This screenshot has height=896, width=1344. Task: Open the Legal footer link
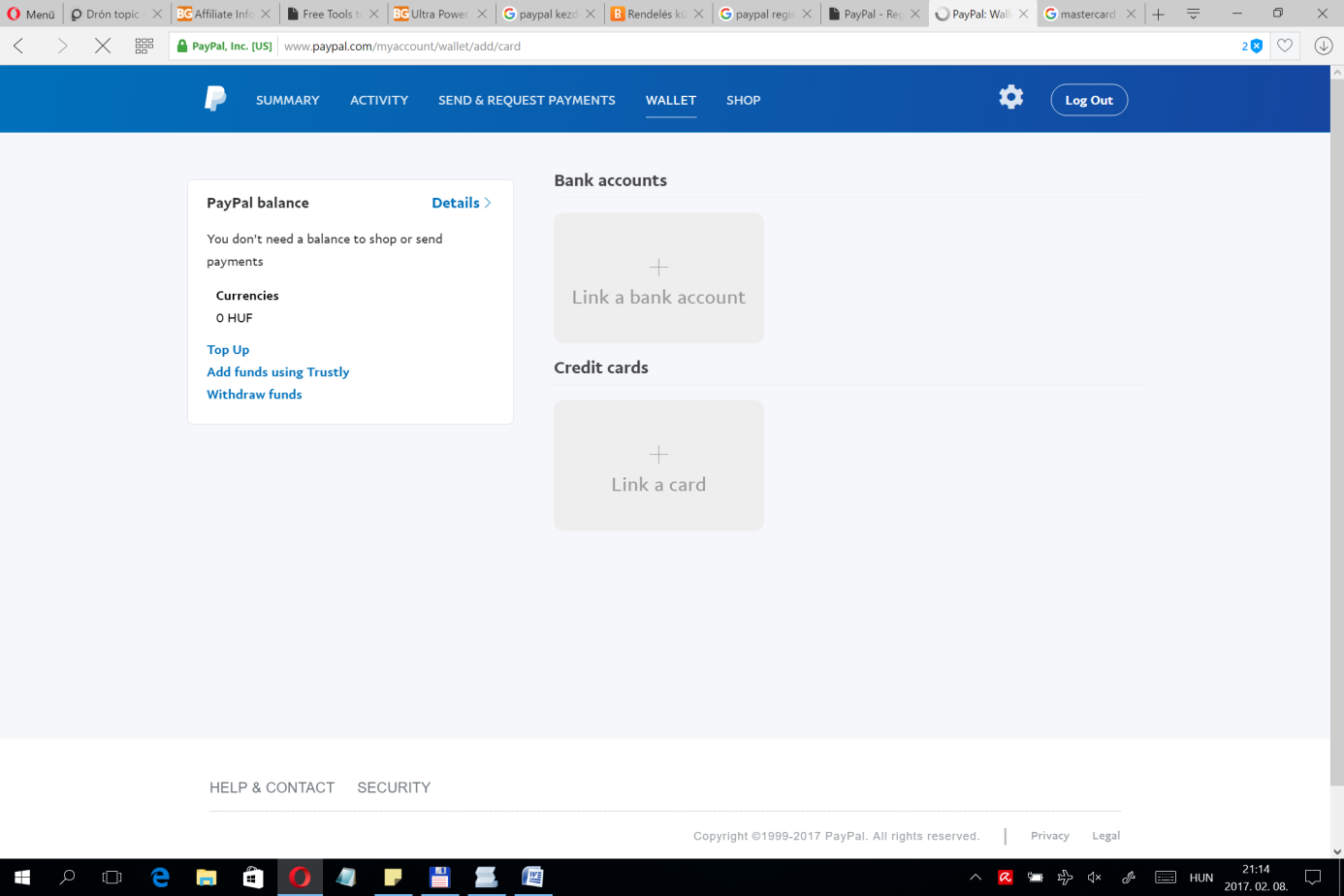pyautogui.click(x=1105, y=836)
